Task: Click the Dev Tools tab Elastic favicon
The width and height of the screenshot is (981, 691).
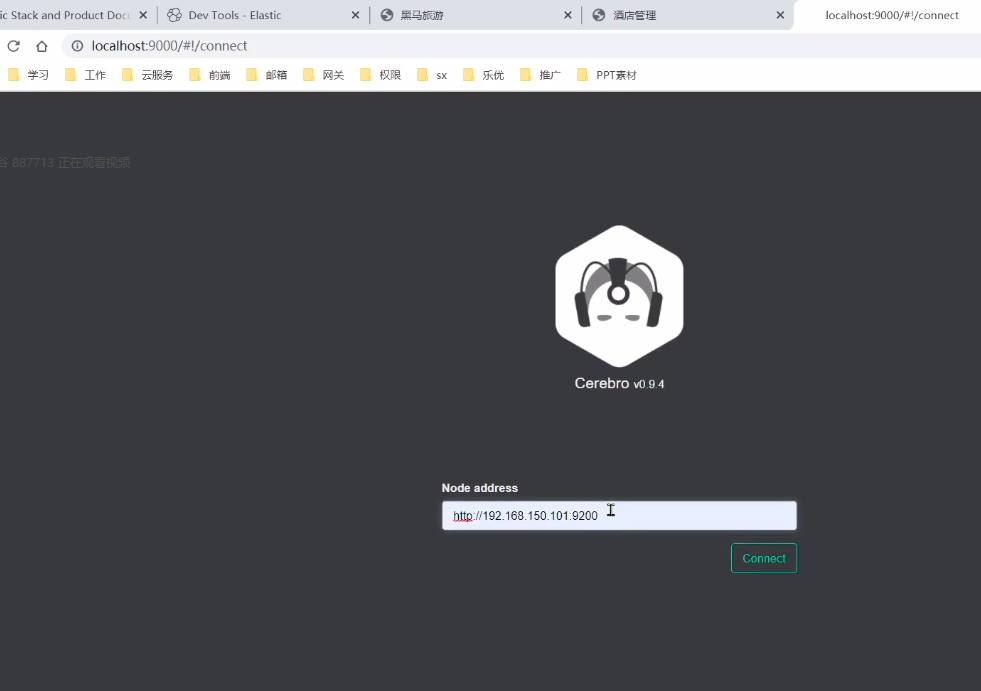Action: click(x=175, y=15)
